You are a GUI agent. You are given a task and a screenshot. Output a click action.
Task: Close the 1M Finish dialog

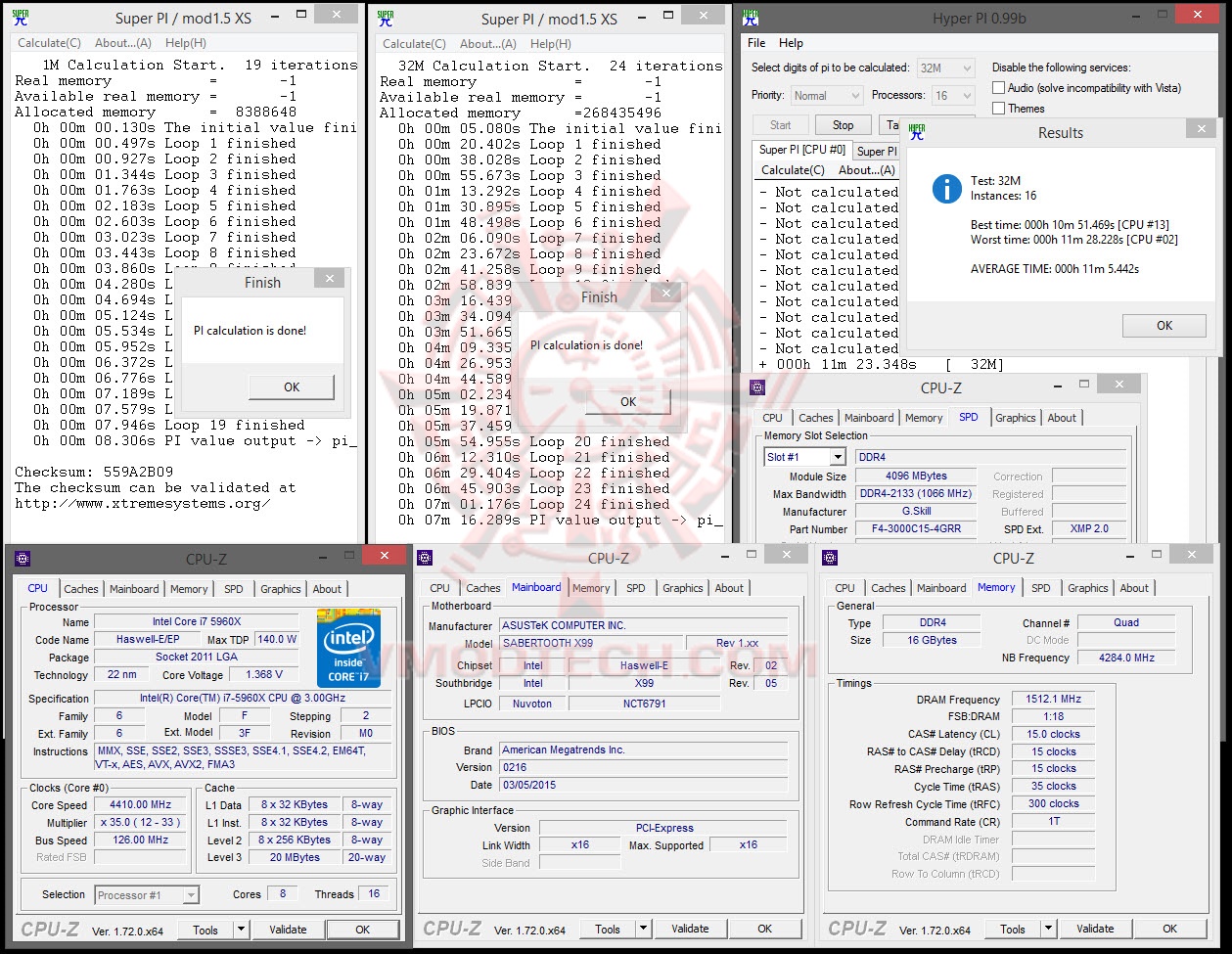[329, 279]
